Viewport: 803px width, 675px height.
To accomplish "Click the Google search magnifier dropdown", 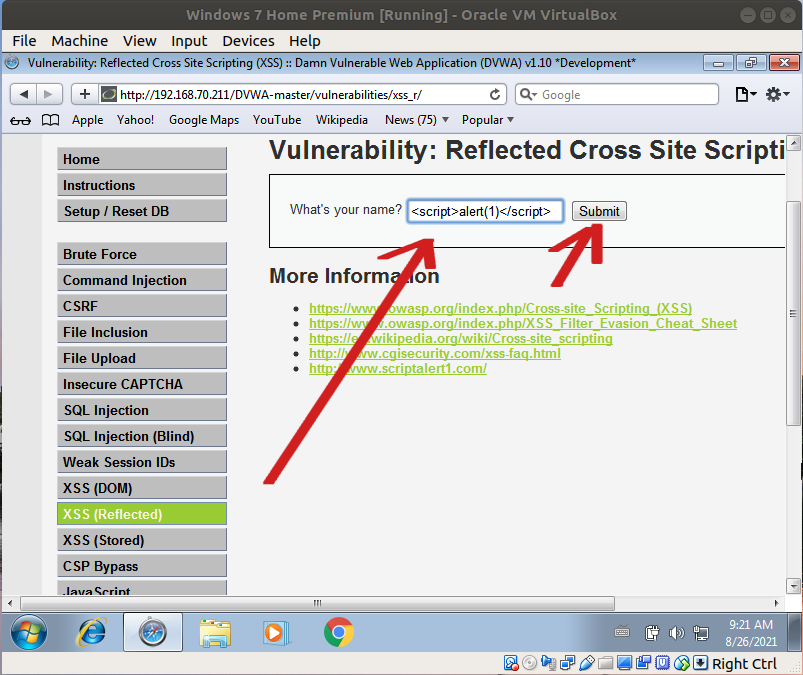I will [528, 95].
